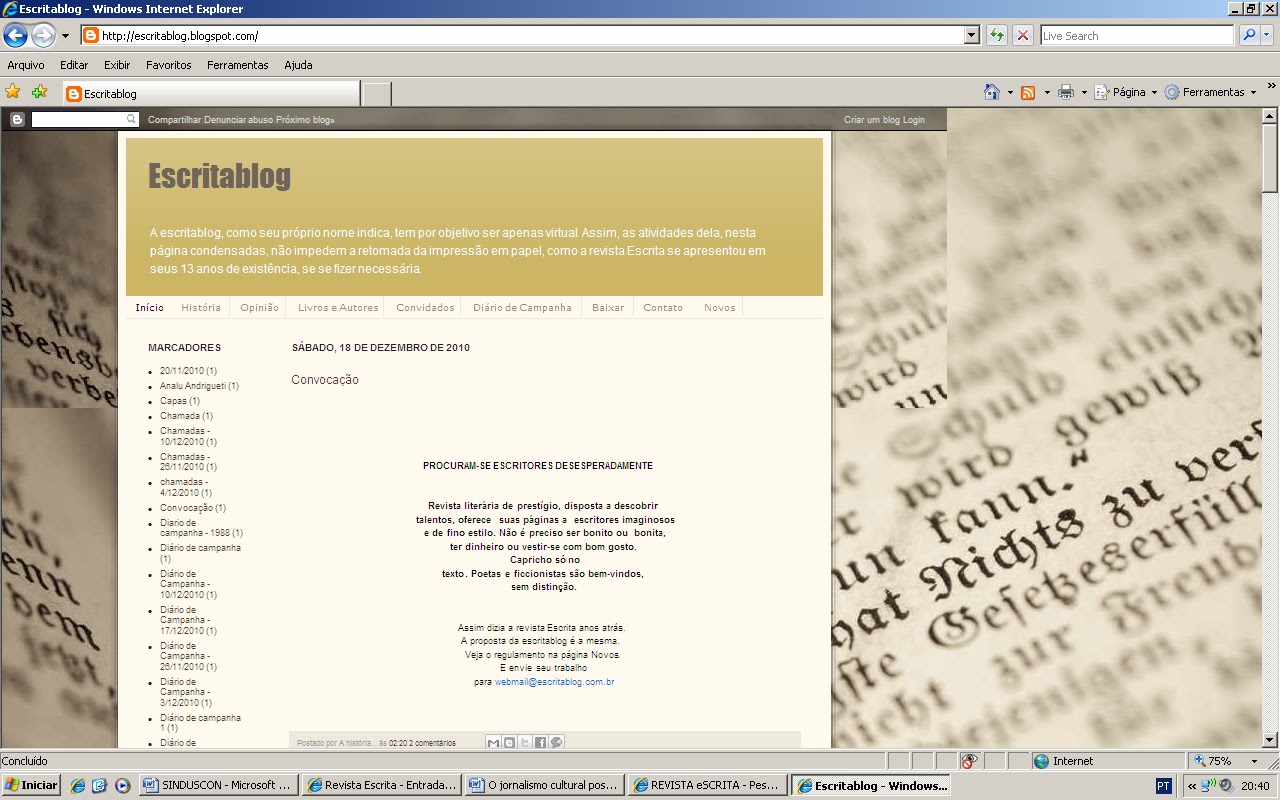
Task: Click the Blogger navbar search field
Action: (x=85, y=119)
